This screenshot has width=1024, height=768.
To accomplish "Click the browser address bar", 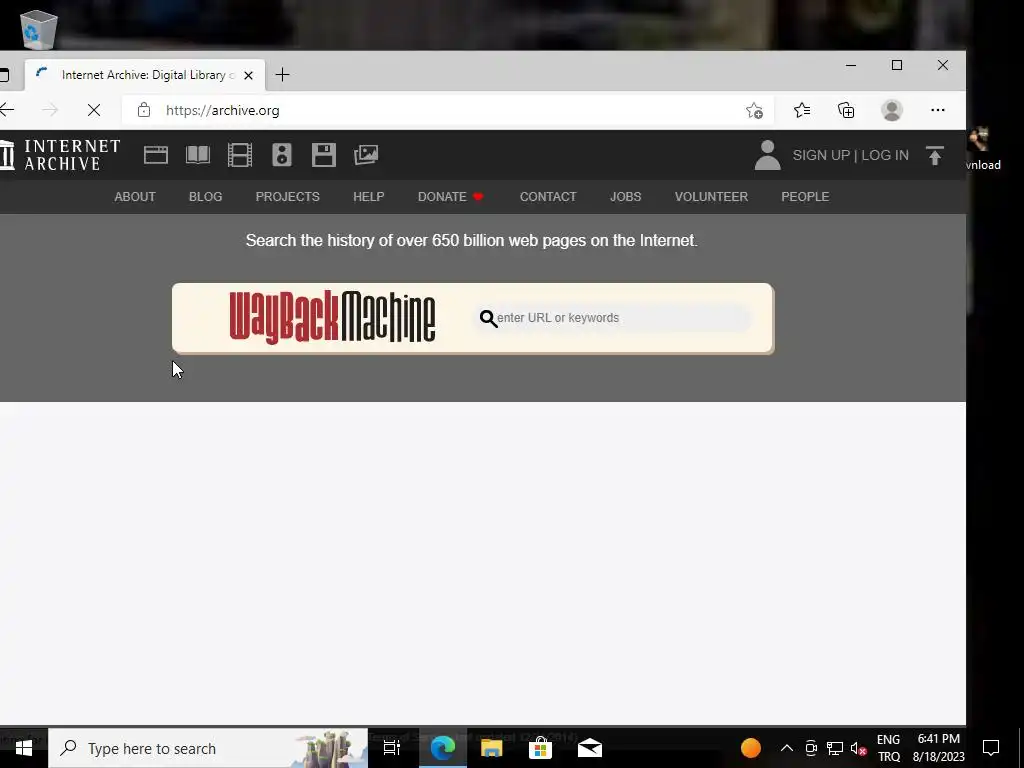I will click(x=447, y=110).
